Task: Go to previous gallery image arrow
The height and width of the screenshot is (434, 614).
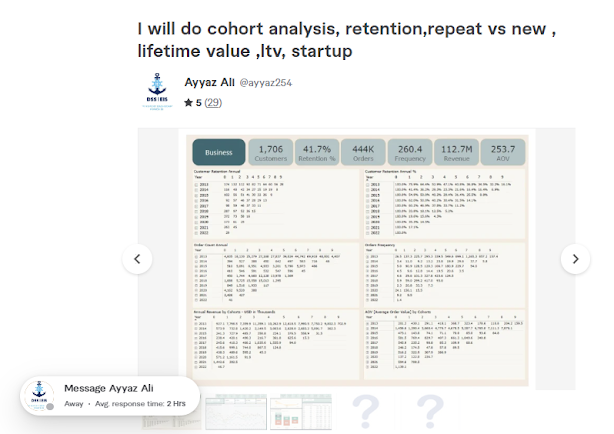Action: (137, 259)
